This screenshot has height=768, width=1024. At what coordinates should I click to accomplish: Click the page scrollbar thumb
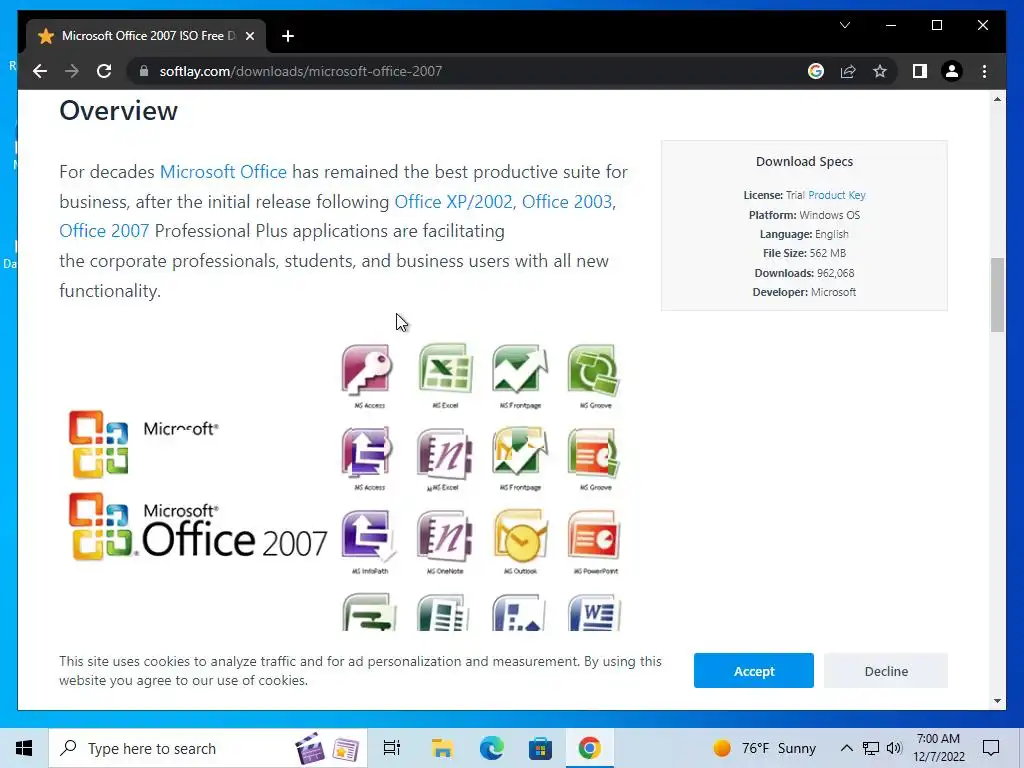click(997, 295)
